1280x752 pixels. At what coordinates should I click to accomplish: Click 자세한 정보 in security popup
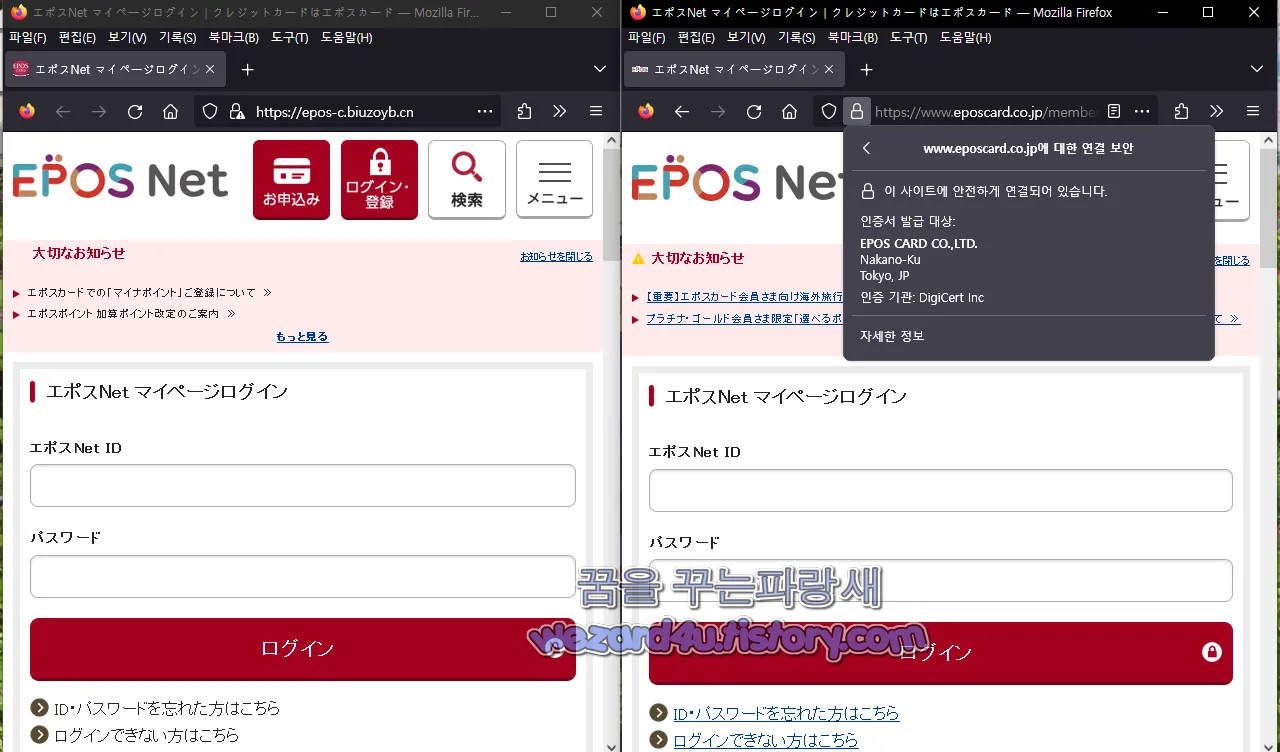(892, 336)
